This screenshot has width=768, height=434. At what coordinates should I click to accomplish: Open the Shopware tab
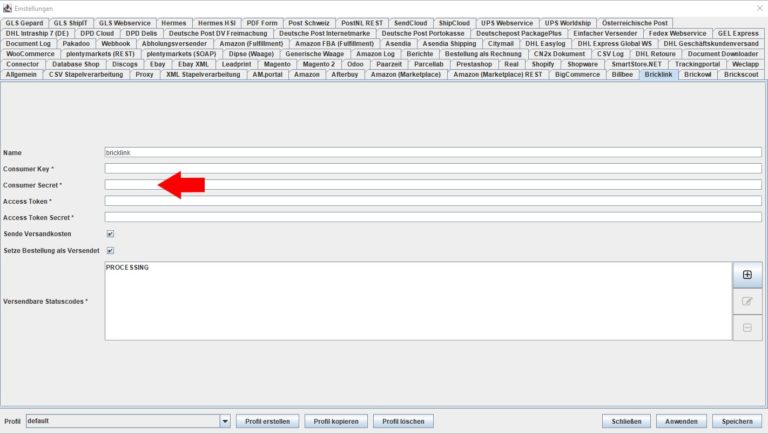coord(582,64)
